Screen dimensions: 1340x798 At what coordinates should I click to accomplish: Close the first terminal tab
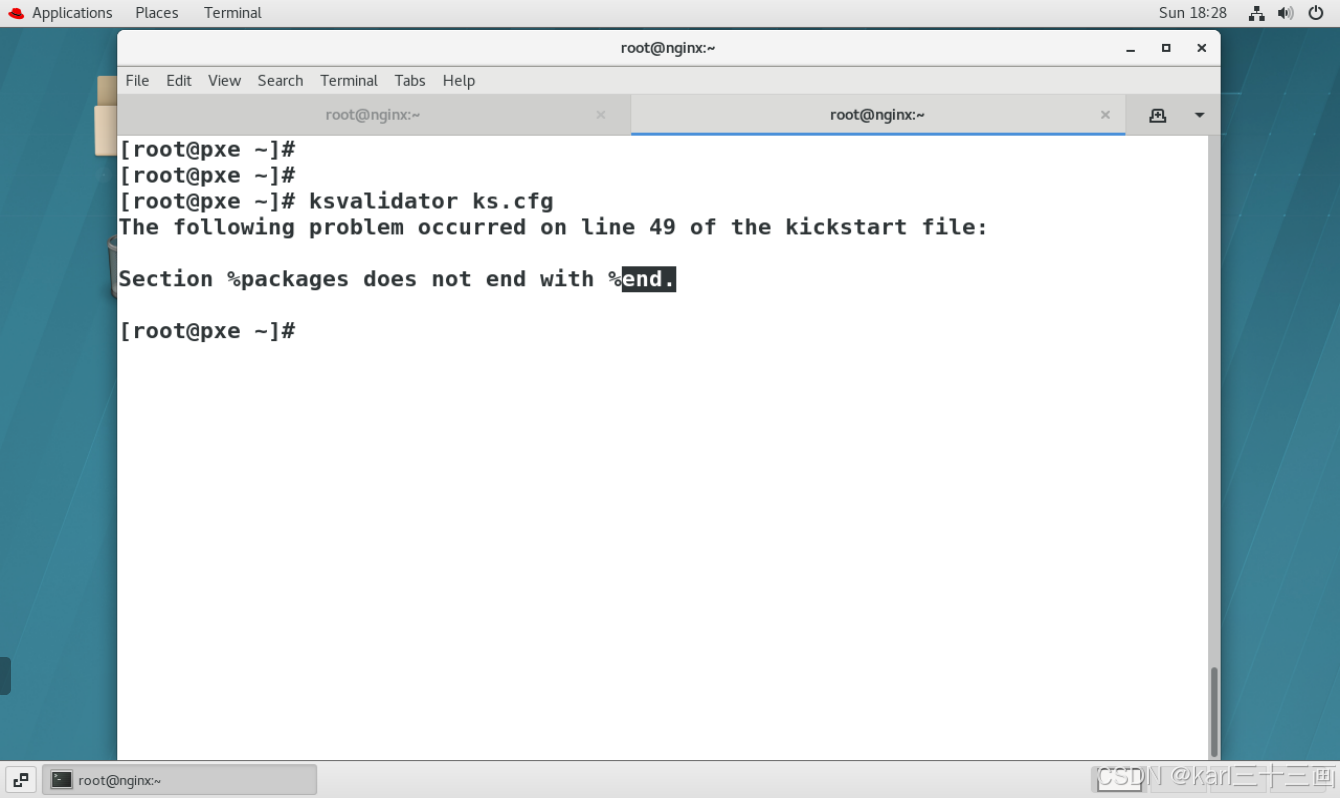click(601, 115)
